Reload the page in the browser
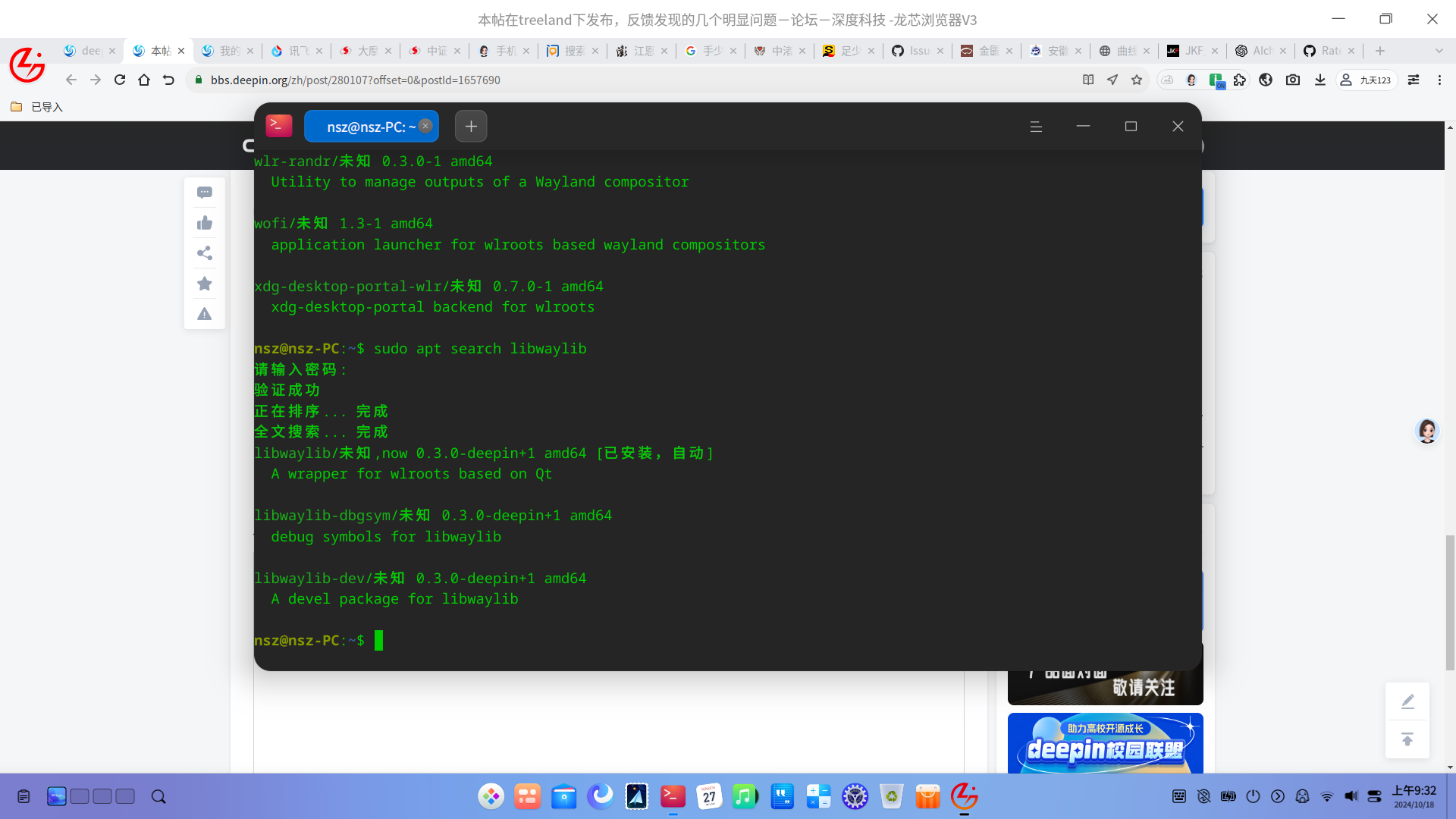Image resolution: width=1456 pixels, height=819 pixels. coord(120,80)
